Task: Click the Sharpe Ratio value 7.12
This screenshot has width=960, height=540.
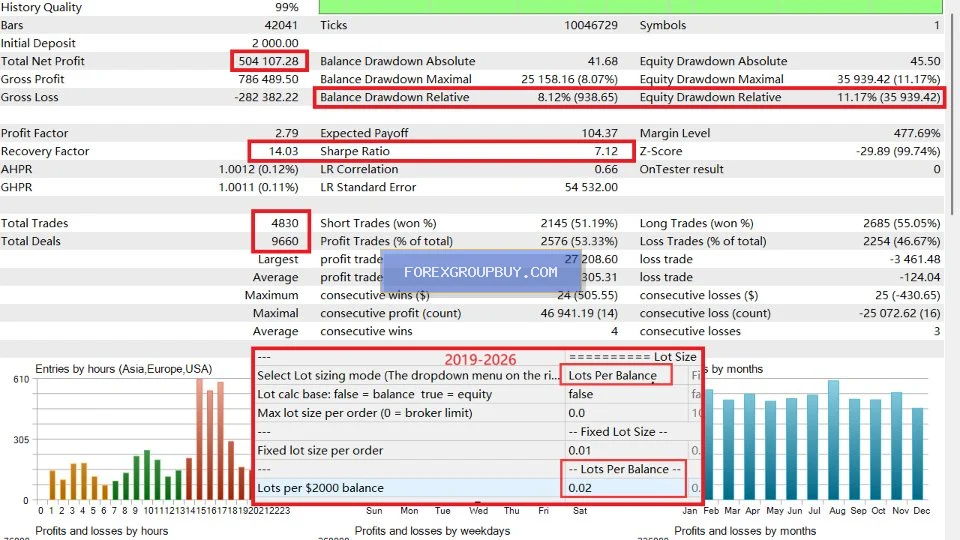Action: click(606, 151)
